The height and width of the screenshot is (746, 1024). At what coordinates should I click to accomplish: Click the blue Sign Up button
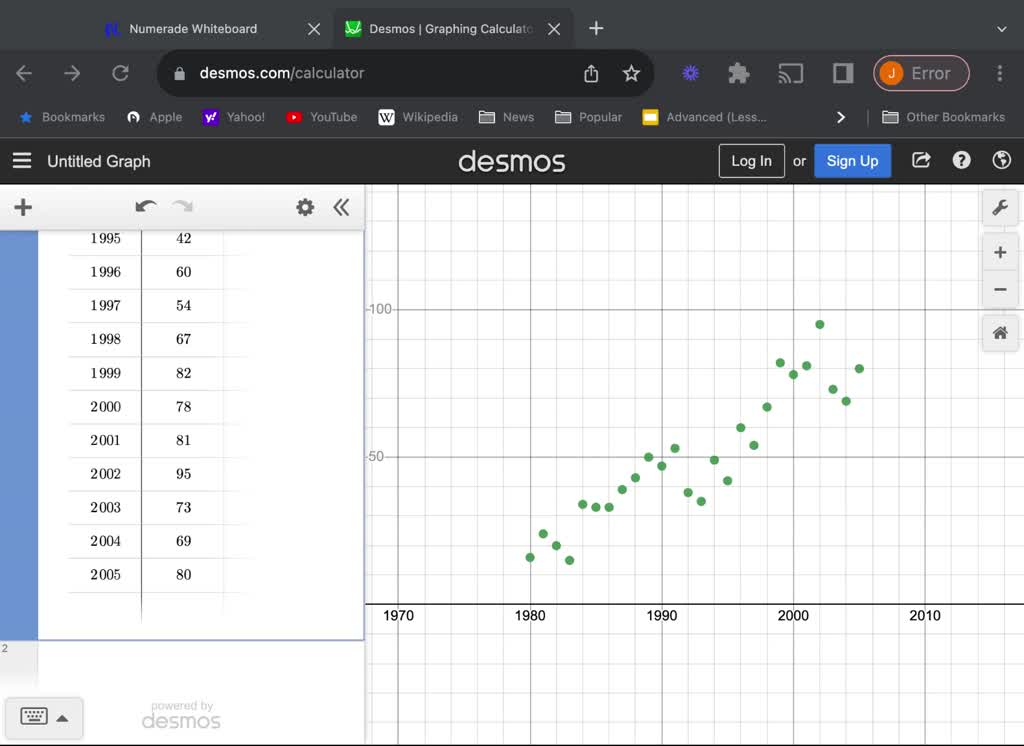pos(852,160)
